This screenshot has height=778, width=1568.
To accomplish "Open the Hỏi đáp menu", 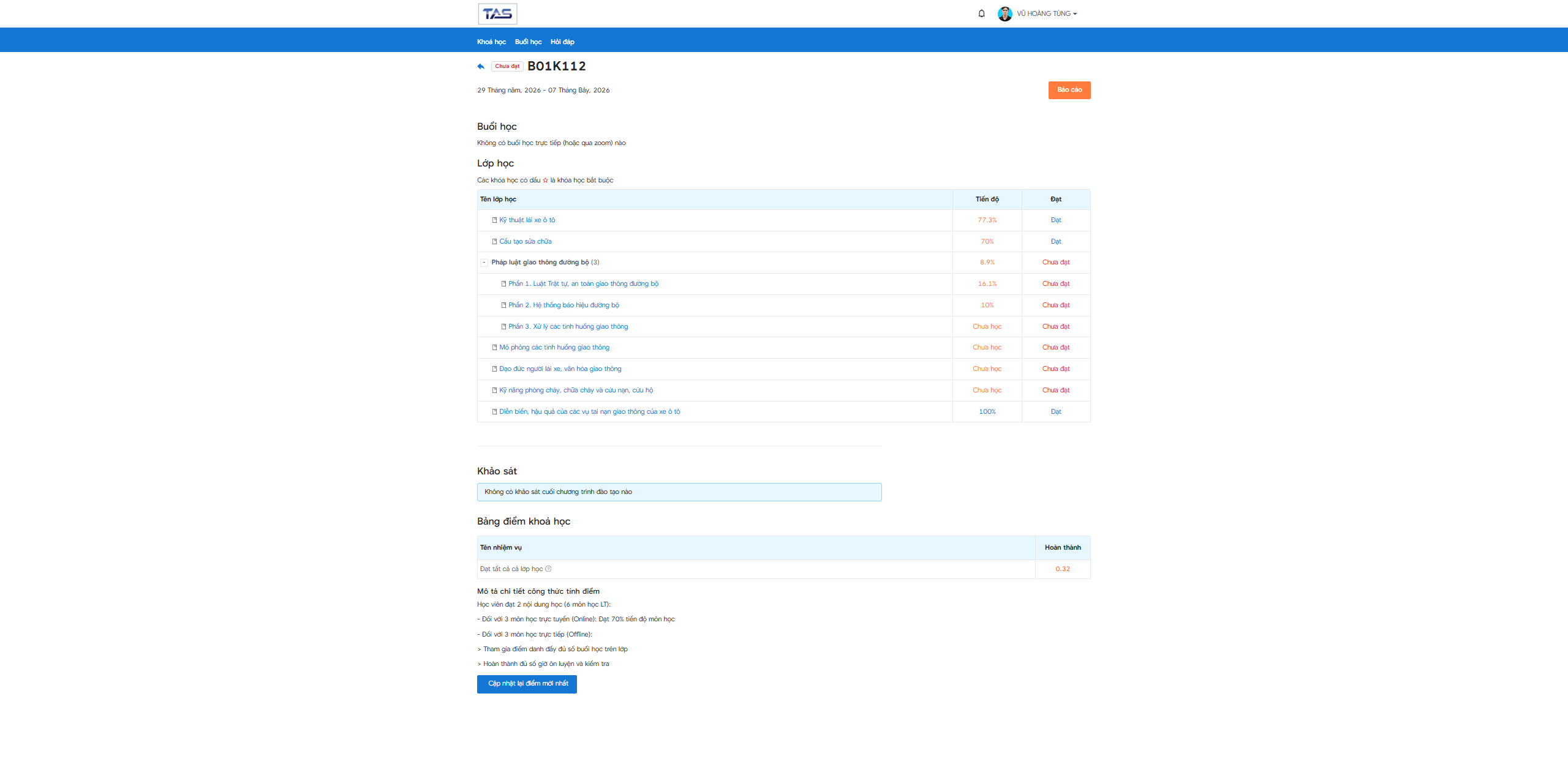I will click(x=562, y=42).
